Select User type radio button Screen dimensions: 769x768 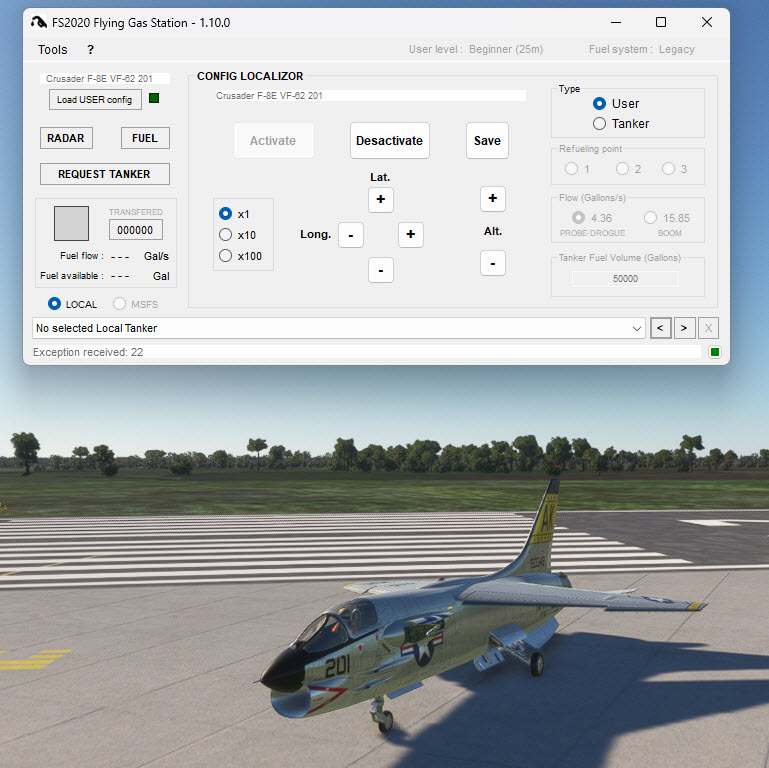[x=599, y=103]
